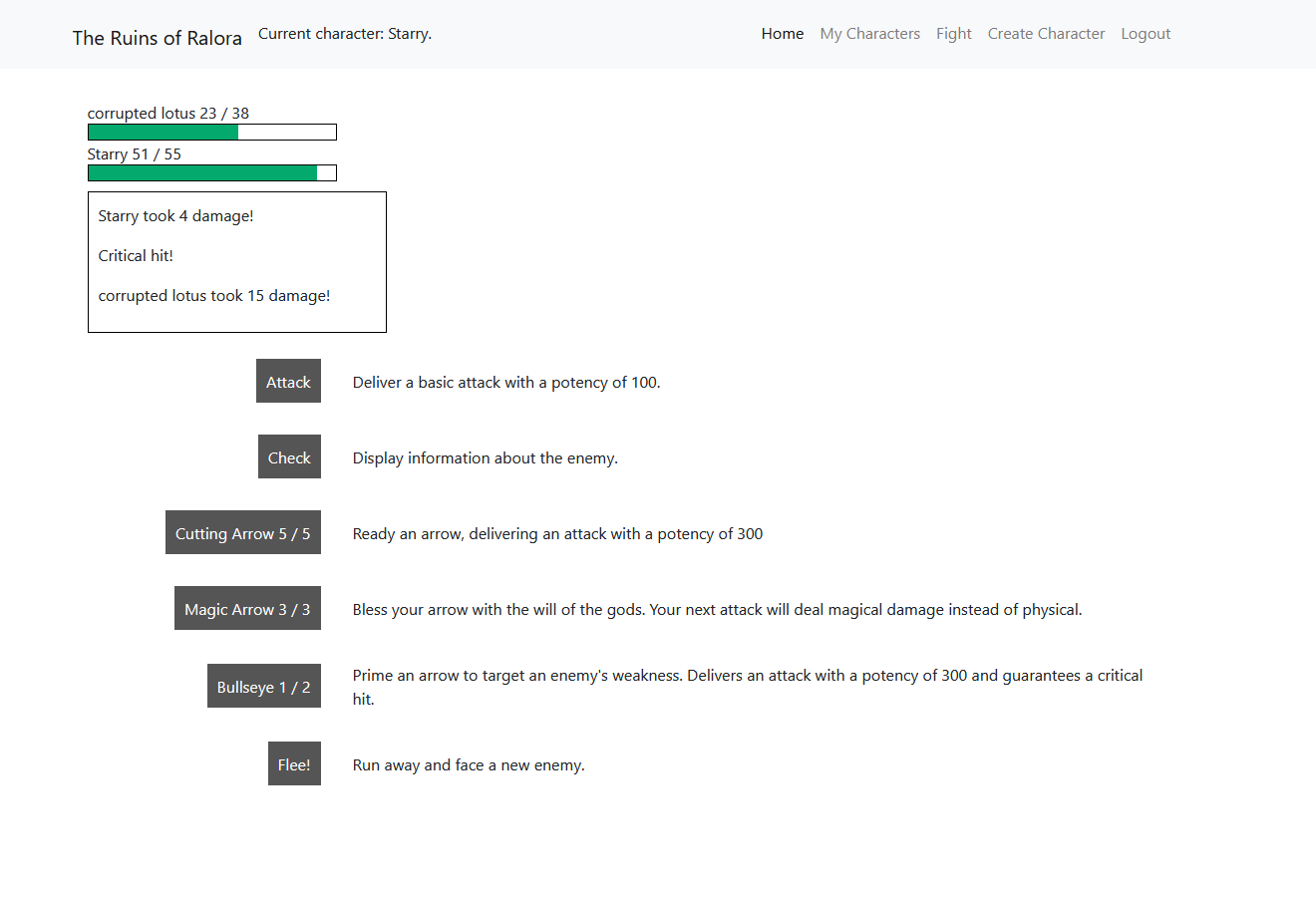Use the Cutting Arrow 5 / 5 skill
Viewport: 1316px width, 899px height.
(242, 532)
